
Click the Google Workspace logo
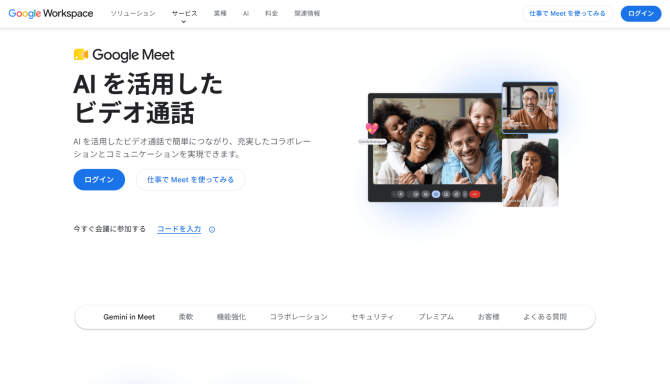click(51, 13)
